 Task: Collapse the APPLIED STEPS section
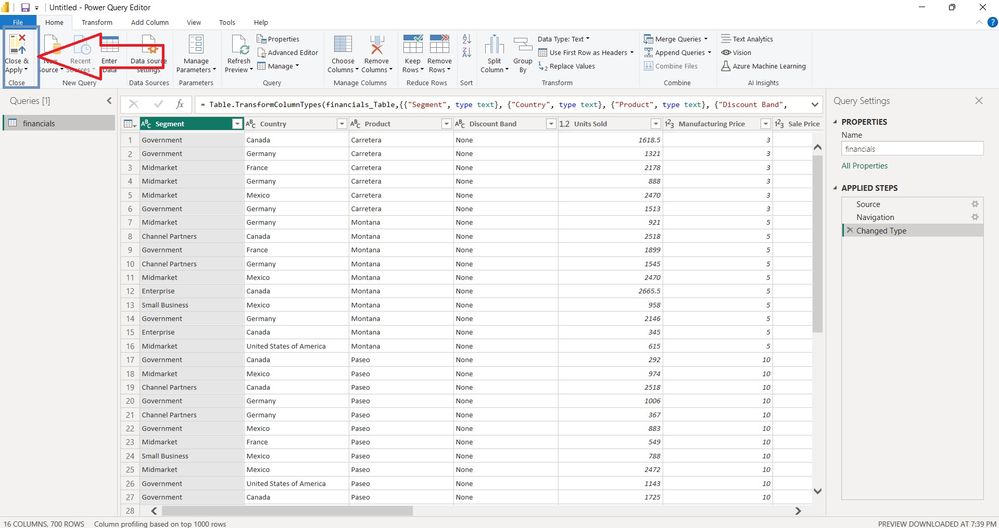[836, 188]
